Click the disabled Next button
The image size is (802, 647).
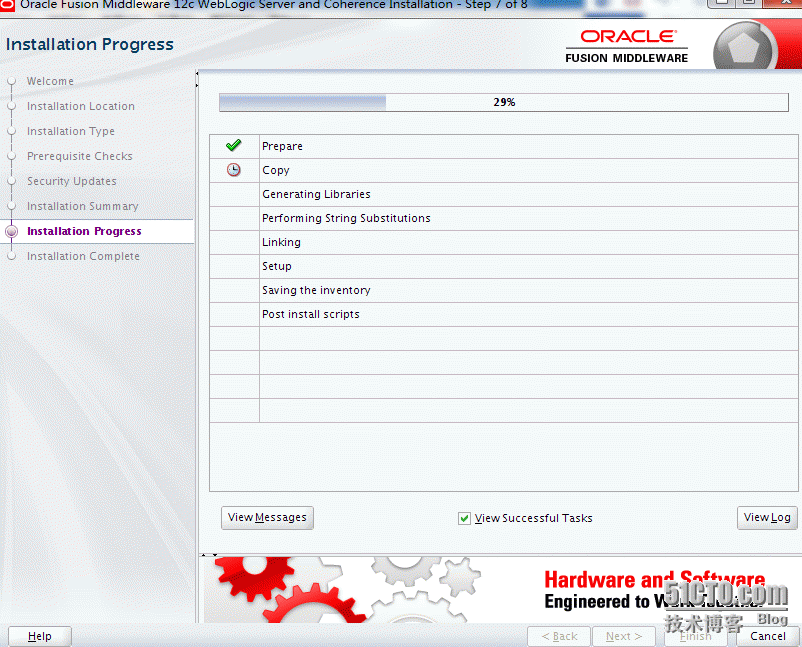[x=623, y=636]
